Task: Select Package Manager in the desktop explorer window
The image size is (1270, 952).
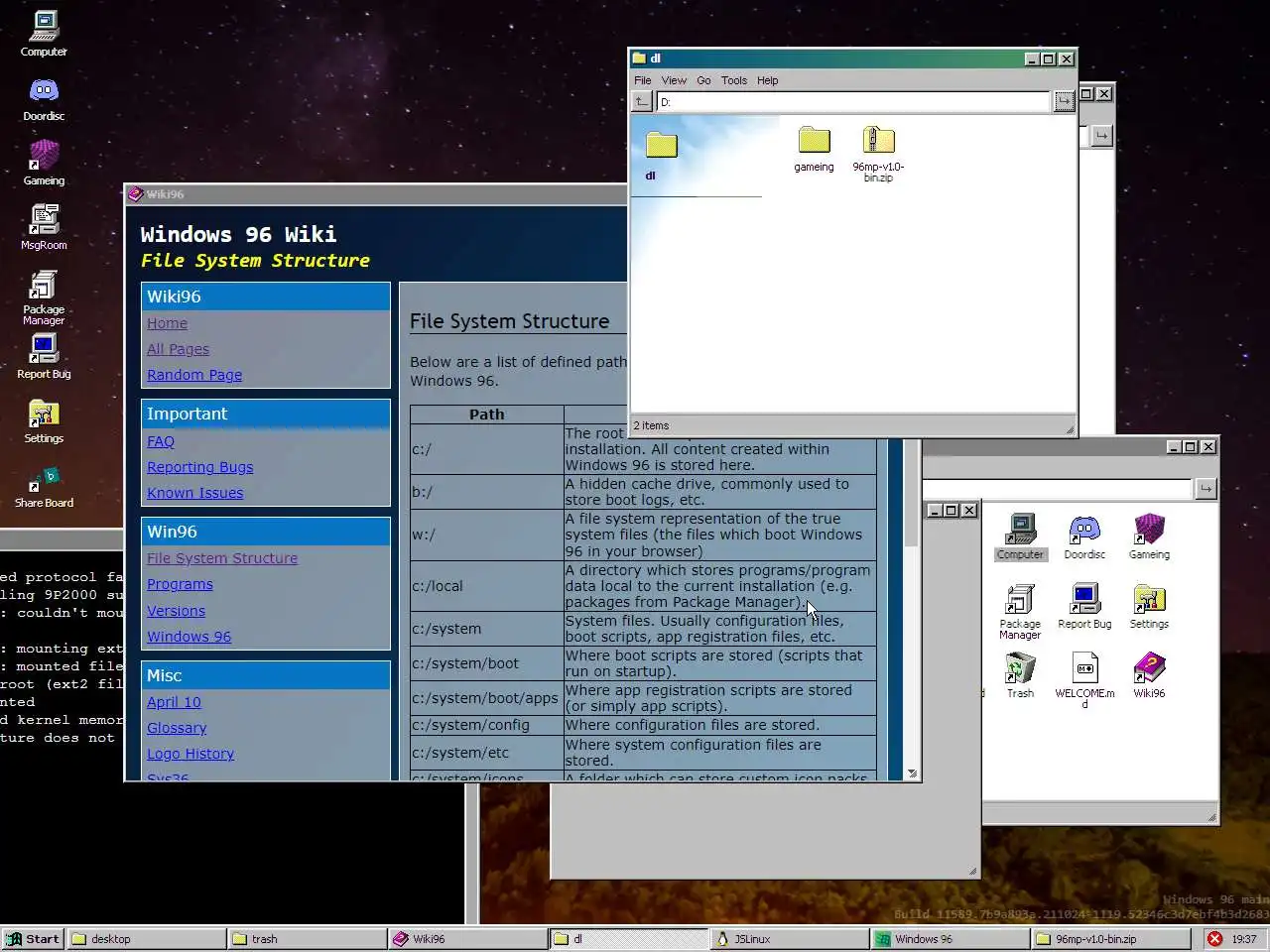Action: click(1020, 612)
